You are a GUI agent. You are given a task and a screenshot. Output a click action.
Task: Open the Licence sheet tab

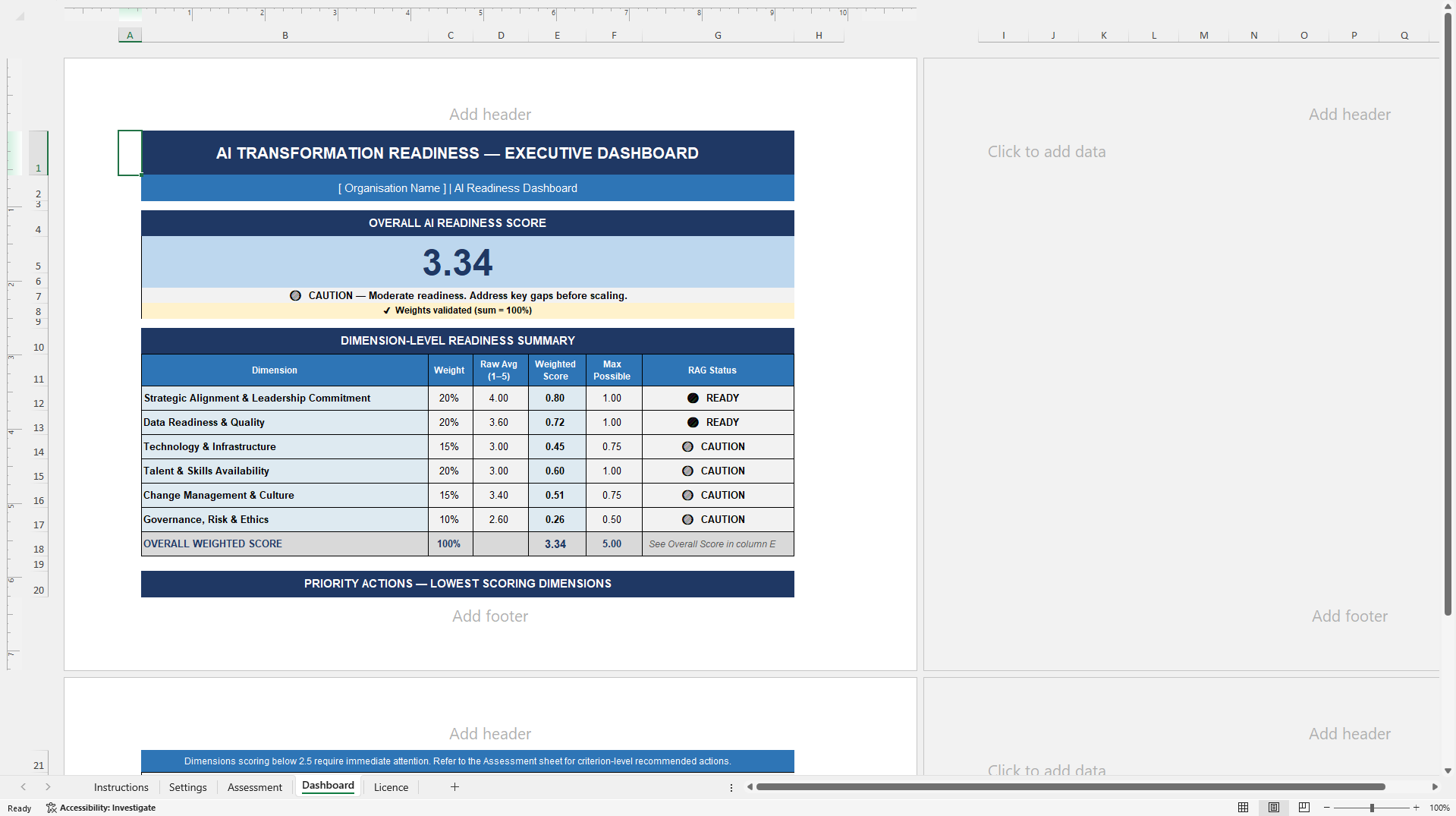[x=392, y=787]
